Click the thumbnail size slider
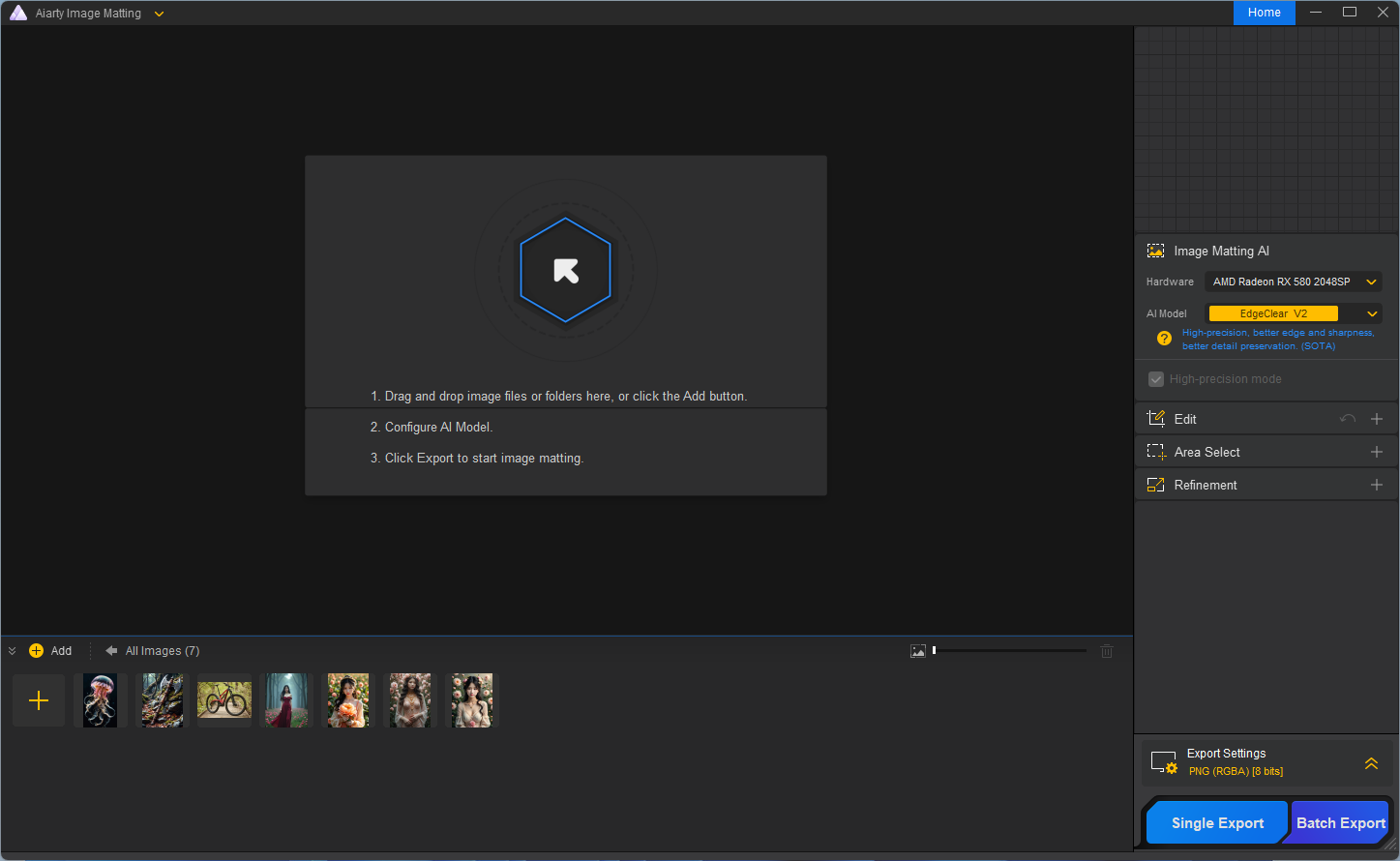 1009,651
